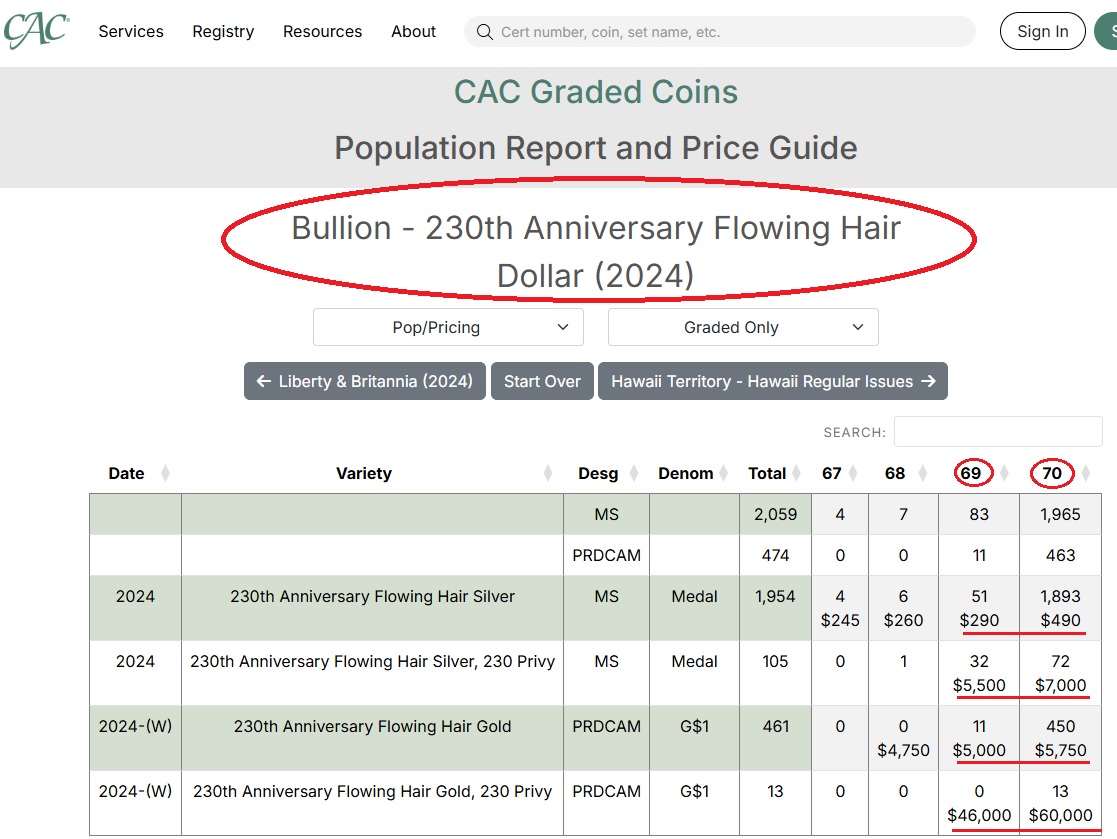Click the table SEARCH input field
1117x839 pixels.
pos(997,432)
